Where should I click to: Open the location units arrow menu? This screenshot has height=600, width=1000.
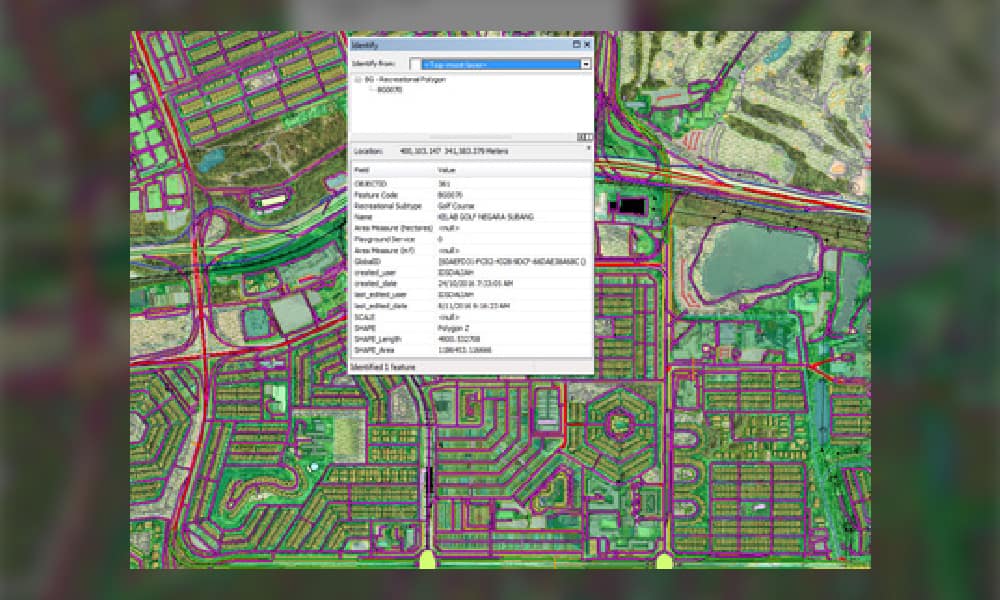tap(587, 148)
